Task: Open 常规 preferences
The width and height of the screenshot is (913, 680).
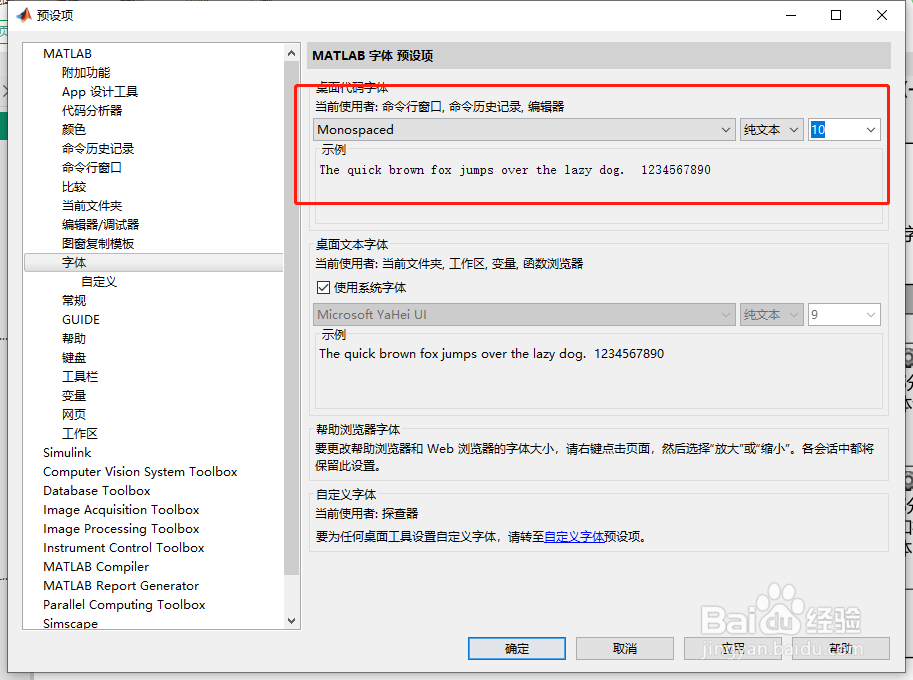Action: 74,300
